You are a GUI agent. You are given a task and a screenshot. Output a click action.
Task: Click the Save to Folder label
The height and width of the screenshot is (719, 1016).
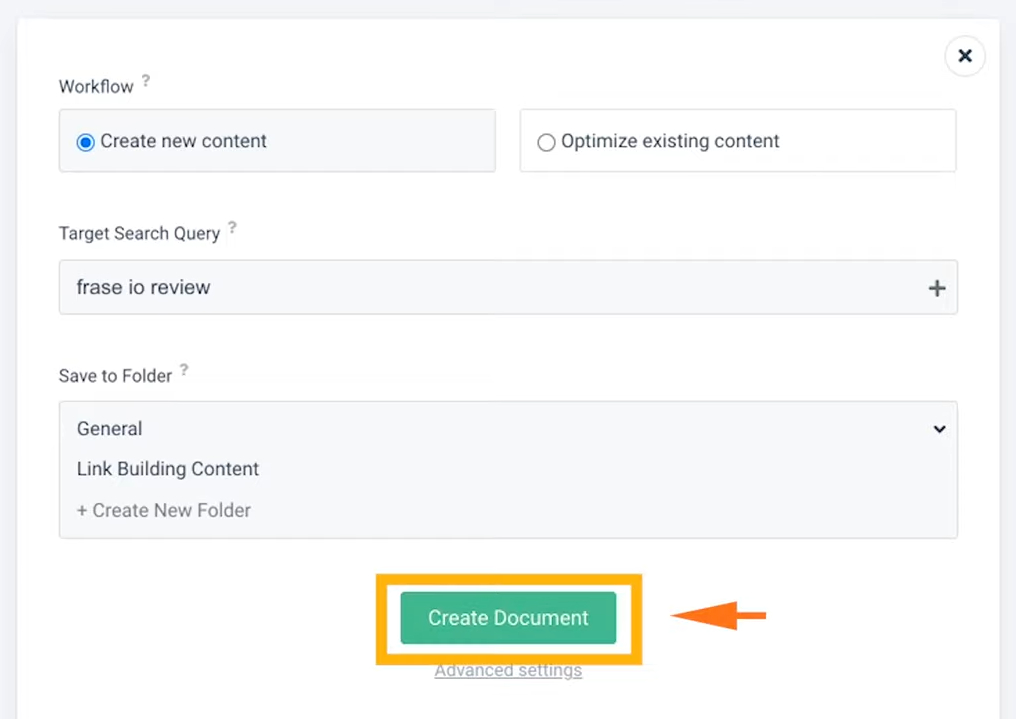point(115,376)
